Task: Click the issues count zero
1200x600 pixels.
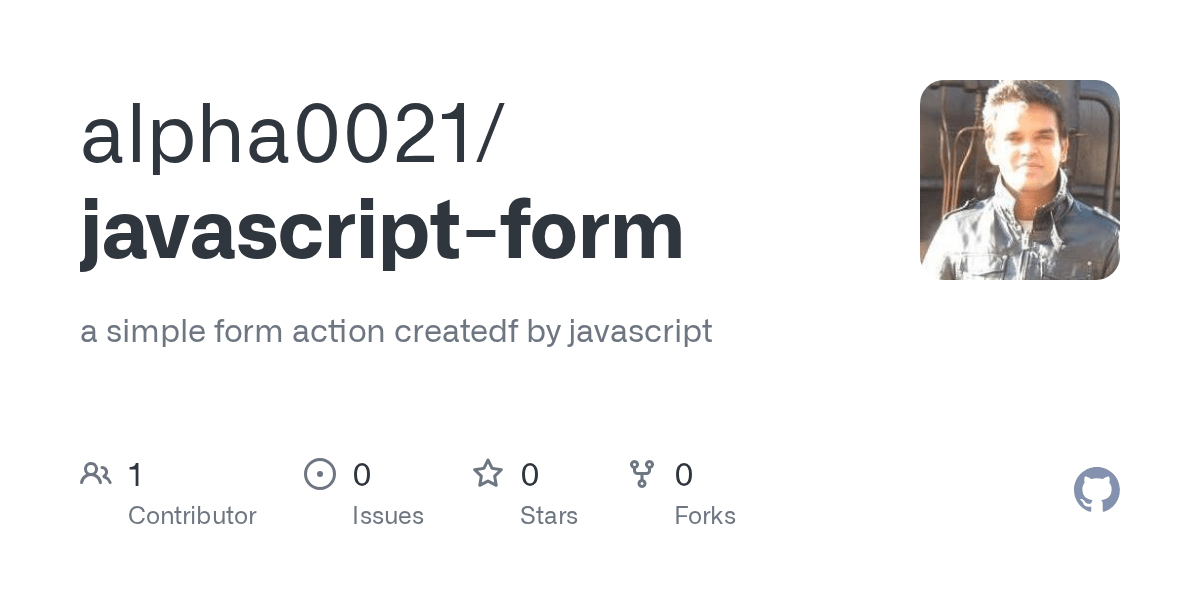Action: [362, 475]
